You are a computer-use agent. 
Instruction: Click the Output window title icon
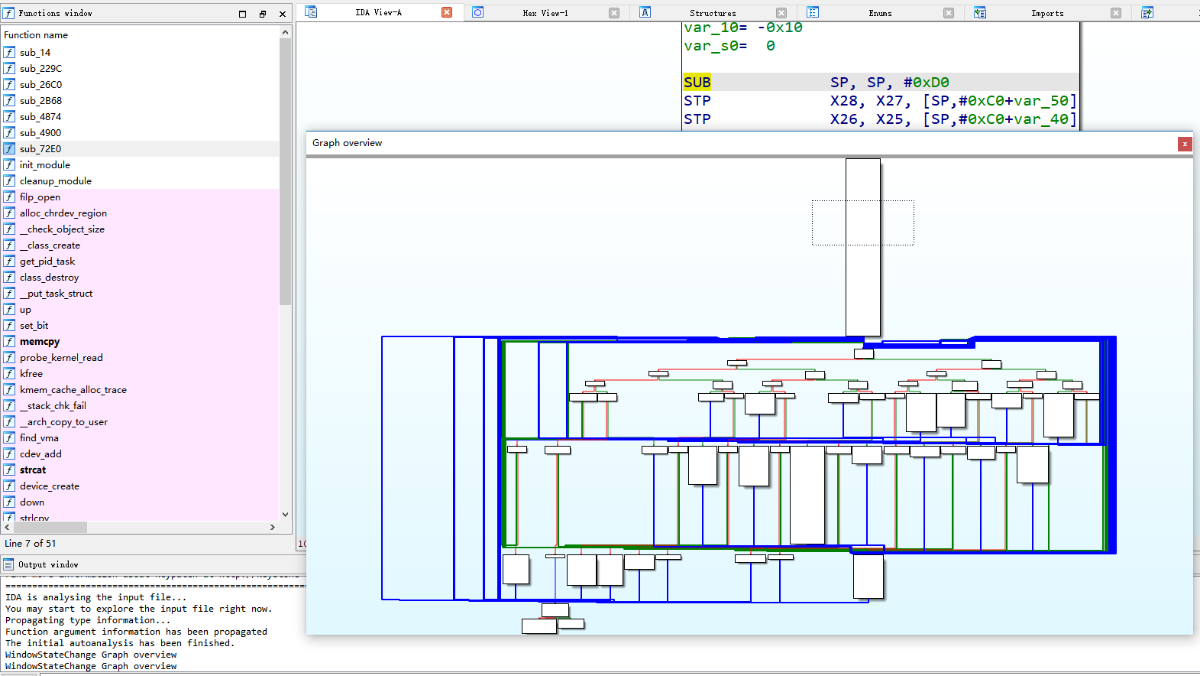[9, 565]
